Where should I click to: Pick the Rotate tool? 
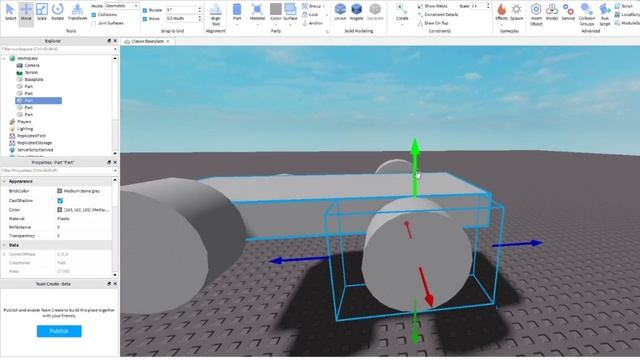click(x=58, y=12)
